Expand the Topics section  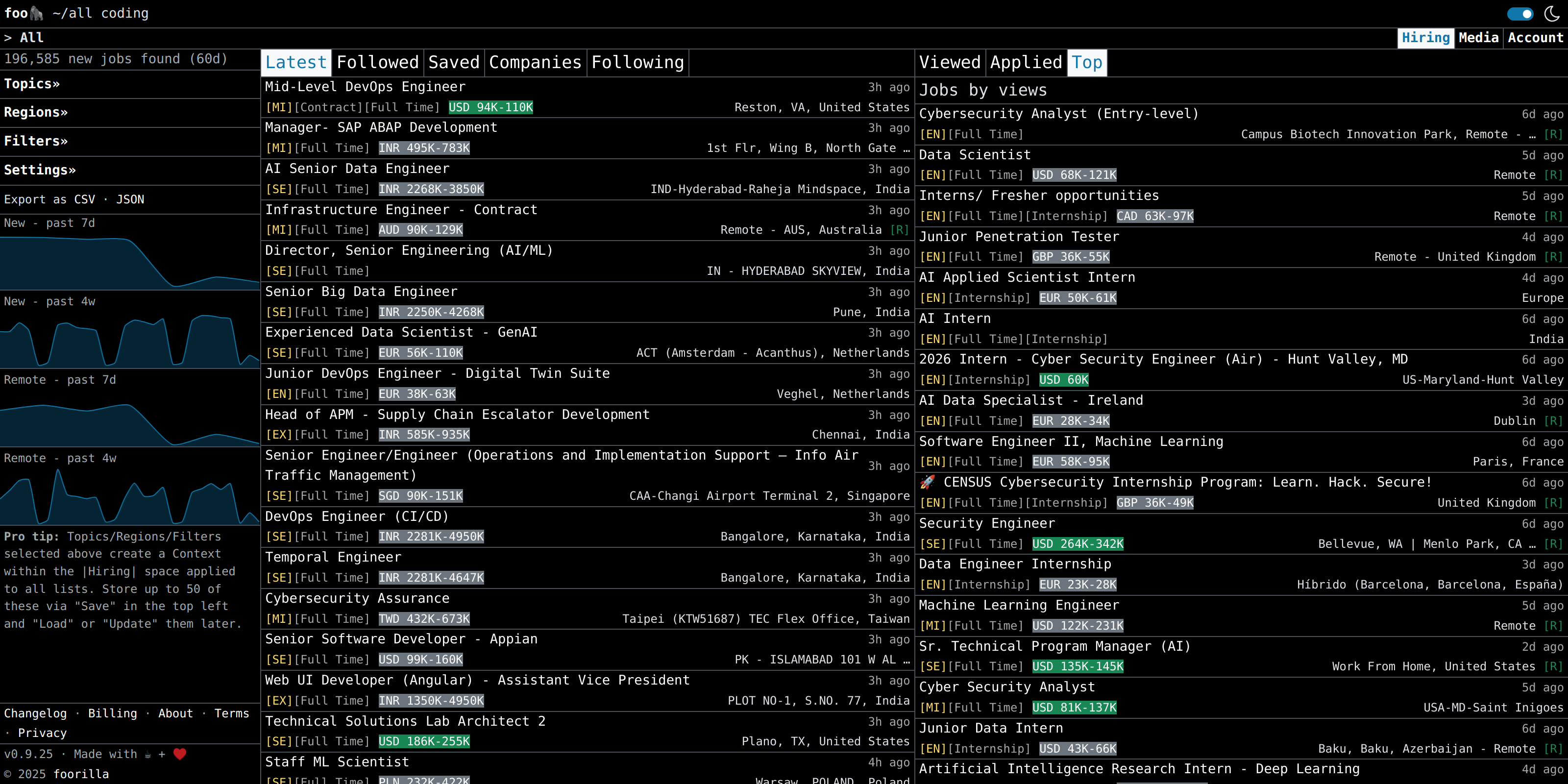32,83
